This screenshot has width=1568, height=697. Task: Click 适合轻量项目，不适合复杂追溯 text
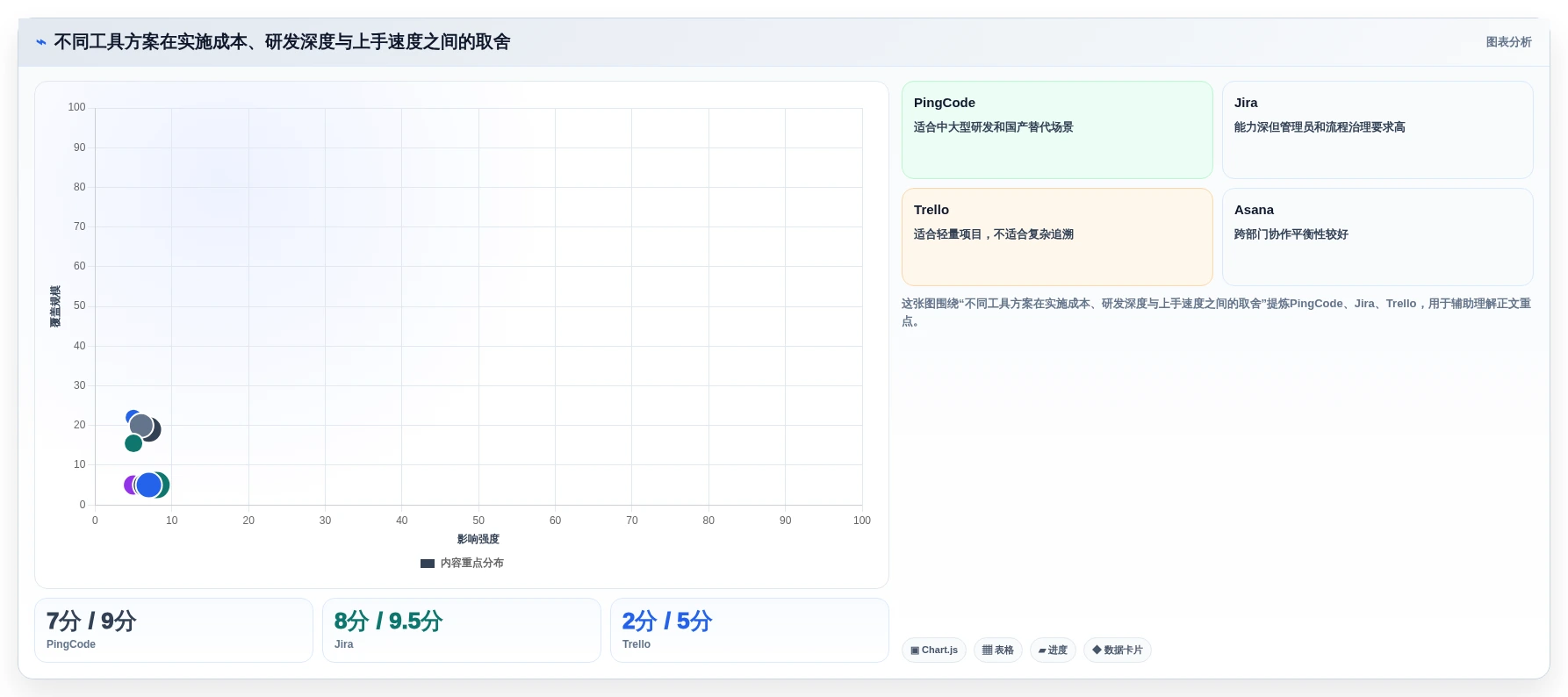click(994, 234)
